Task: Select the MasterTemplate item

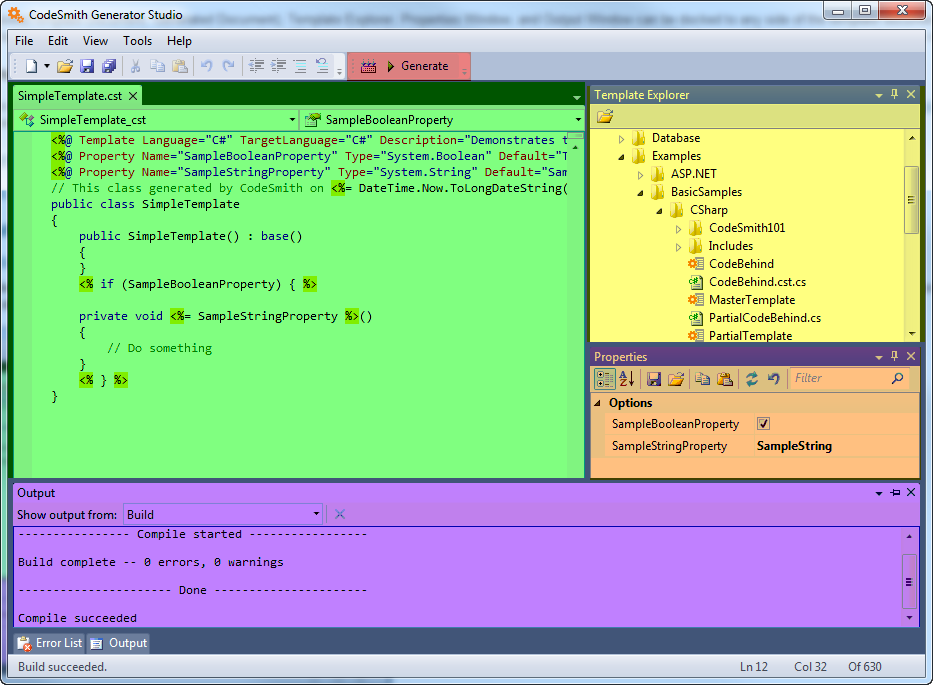Action: pos(752,300)
